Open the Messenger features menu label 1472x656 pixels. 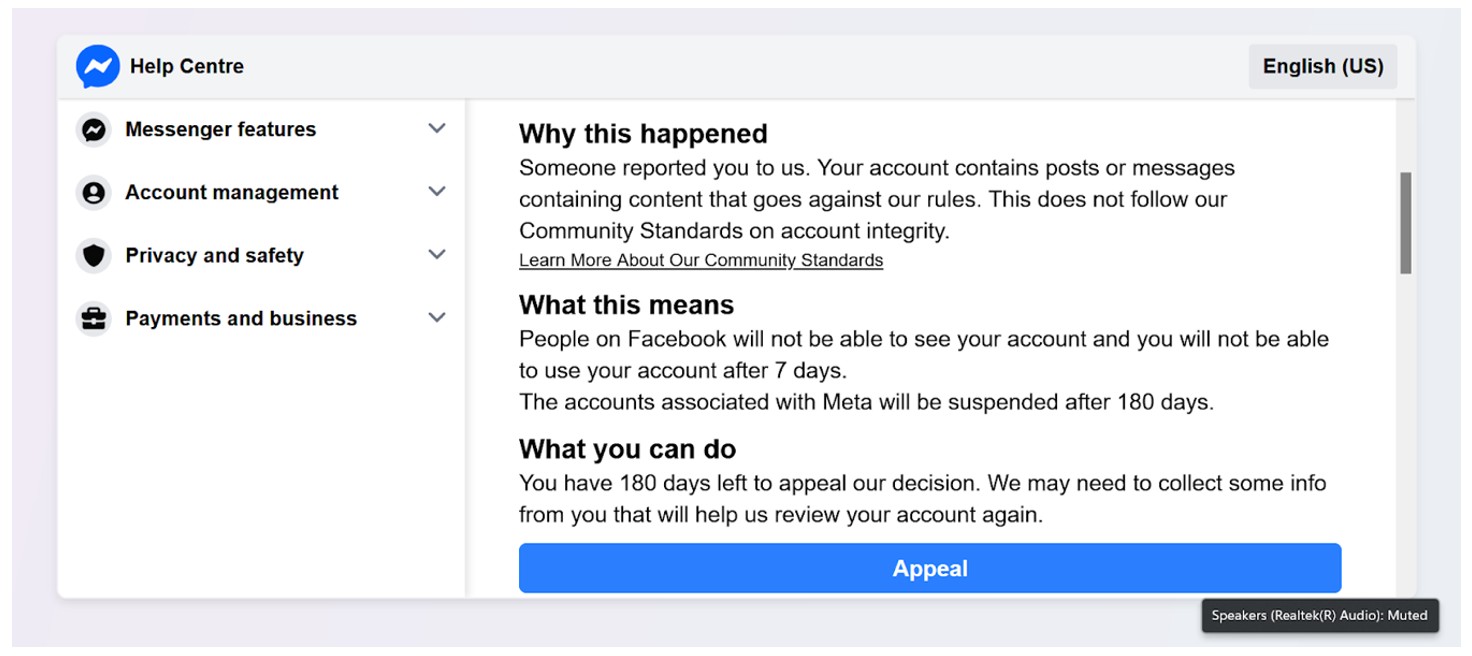pos(220,130)
